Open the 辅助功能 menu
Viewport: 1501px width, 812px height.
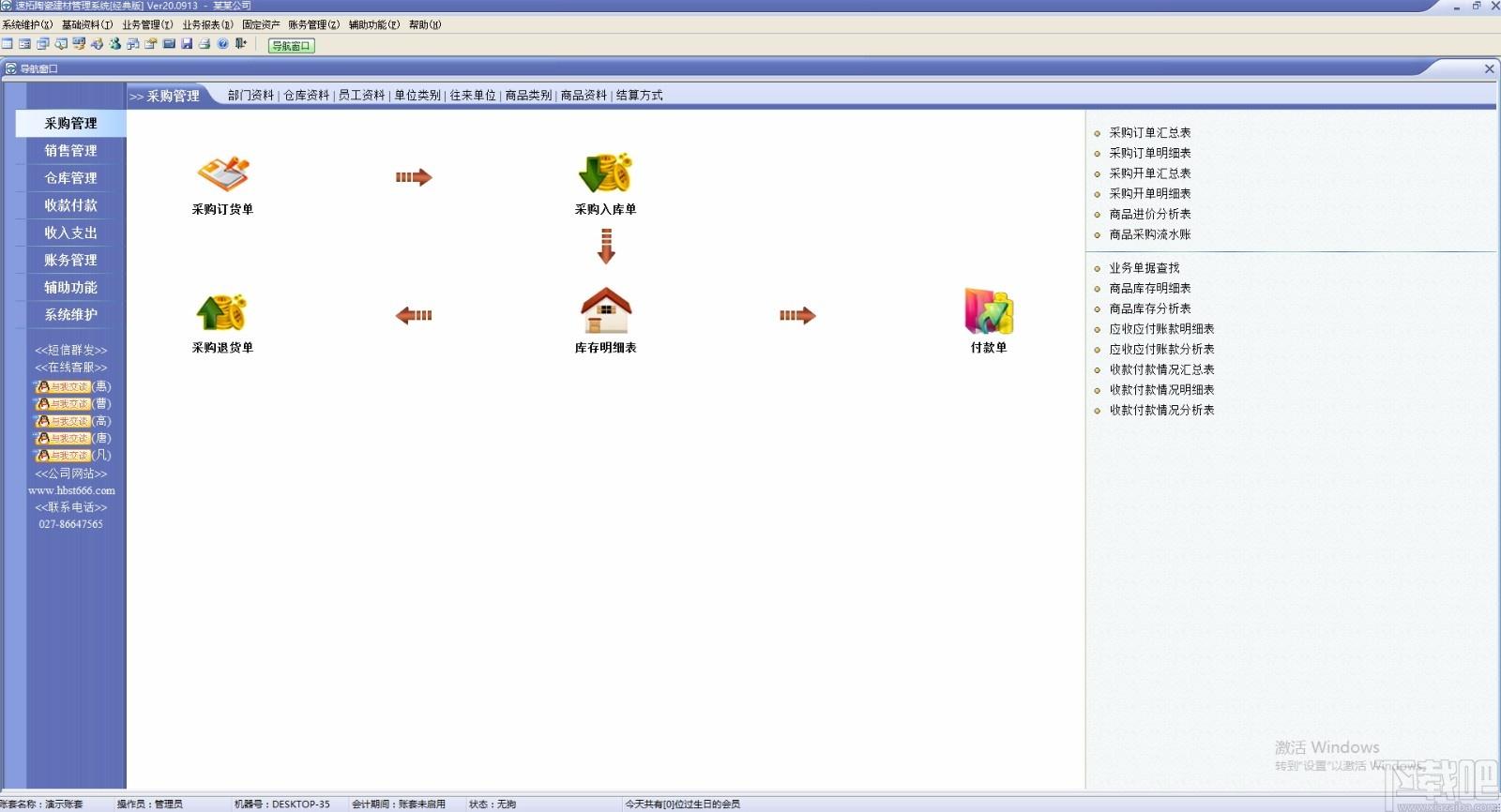click(x=374, y=25)
